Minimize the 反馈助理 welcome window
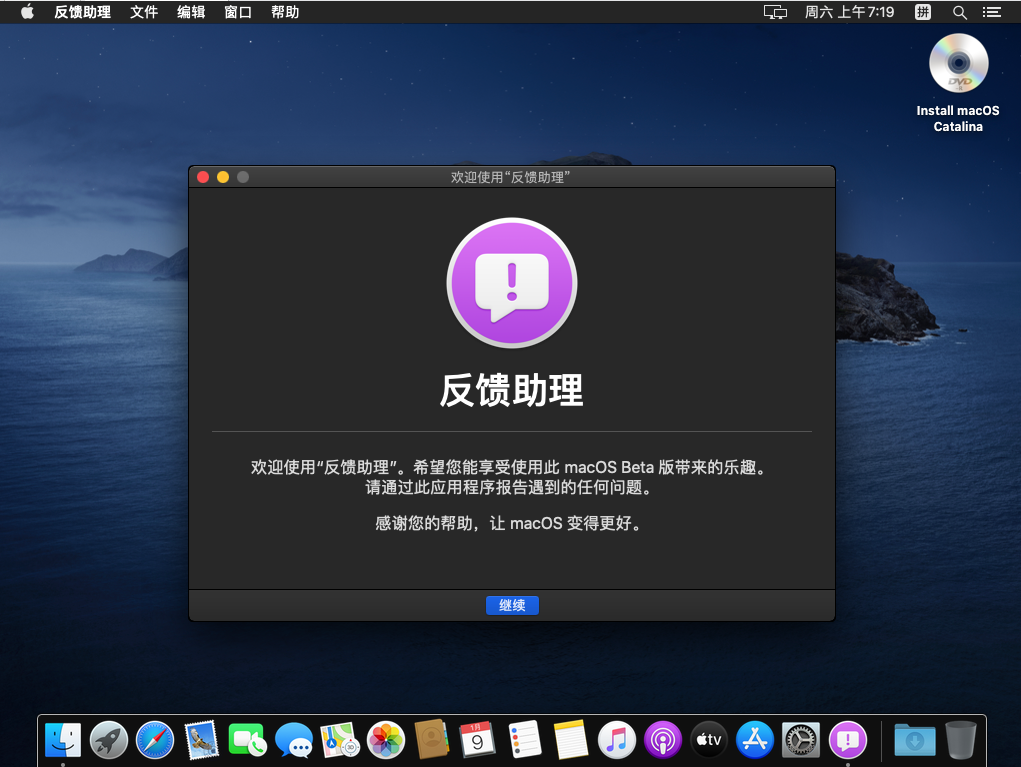This screenshot has width=1021, height=767. pyautogui.click(x=223, y=177)
